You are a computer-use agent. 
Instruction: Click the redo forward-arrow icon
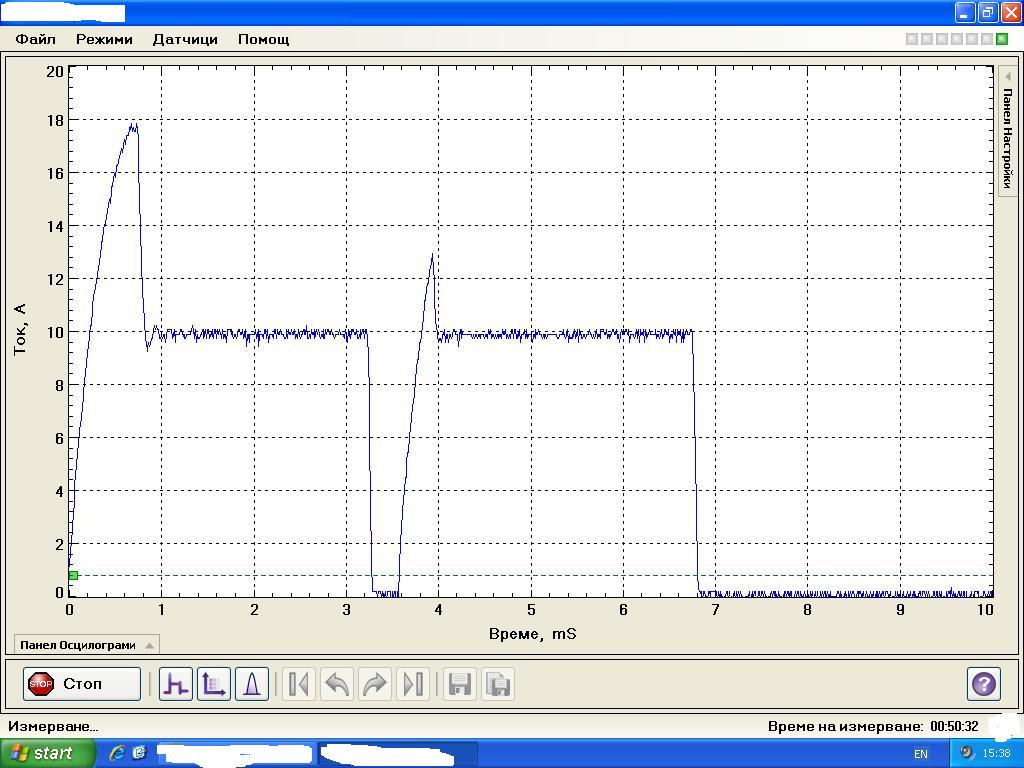click(x=374, y=684)
